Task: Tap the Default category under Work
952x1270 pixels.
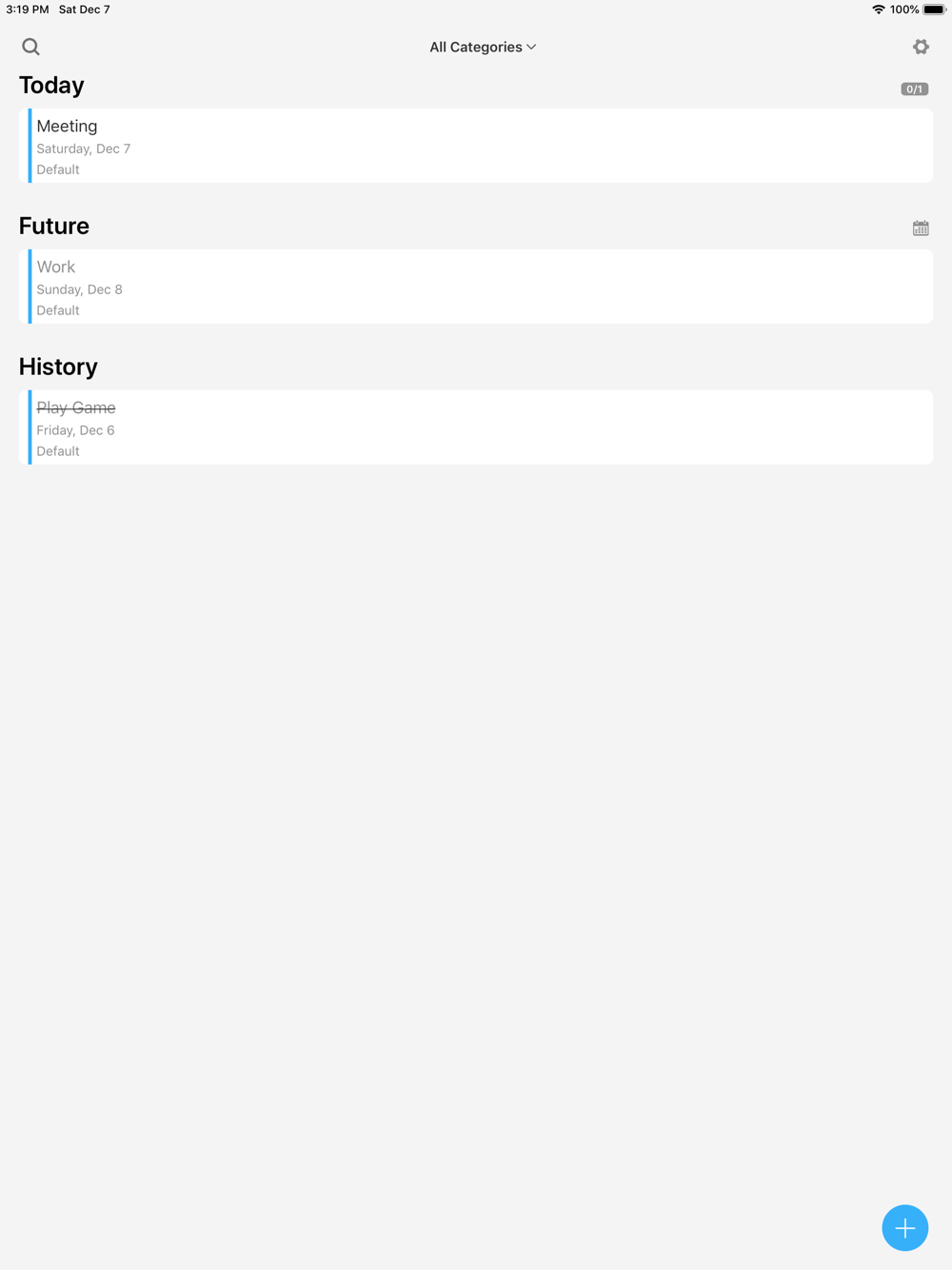Action: (58, 310)
